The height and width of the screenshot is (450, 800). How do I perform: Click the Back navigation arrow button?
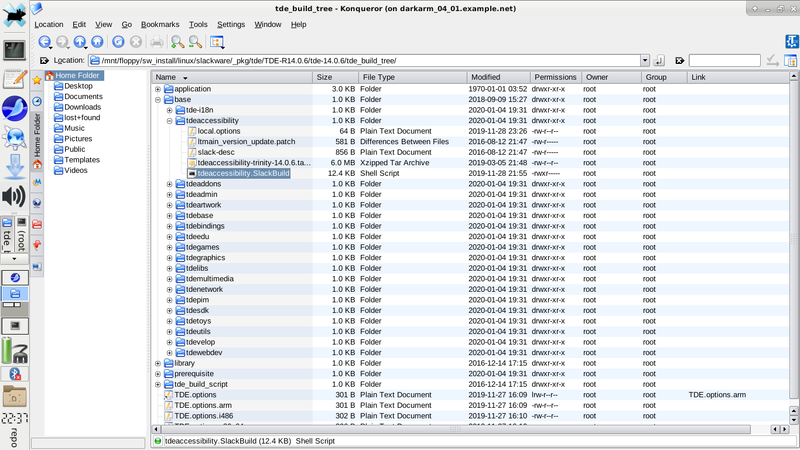(45, 42)
